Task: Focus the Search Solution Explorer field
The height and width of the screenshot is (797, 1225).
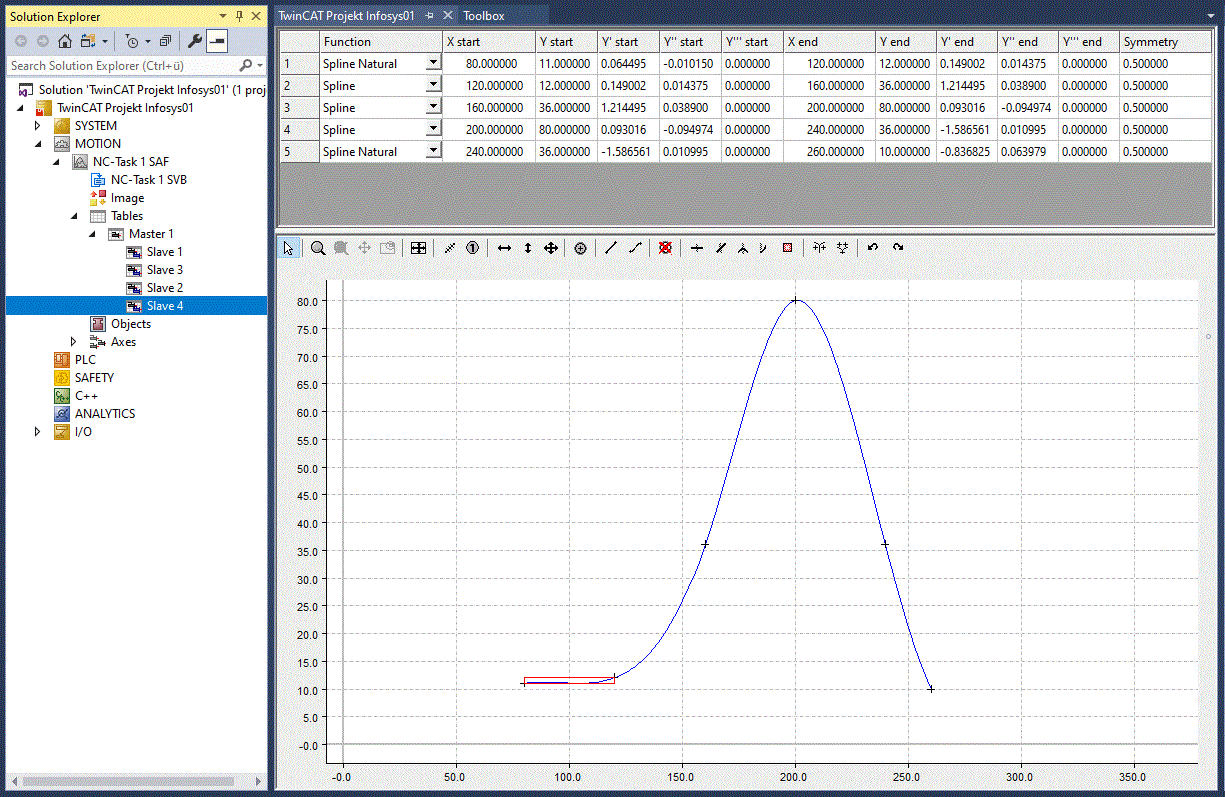Action: pyautogui.click(x=123, y=65)
